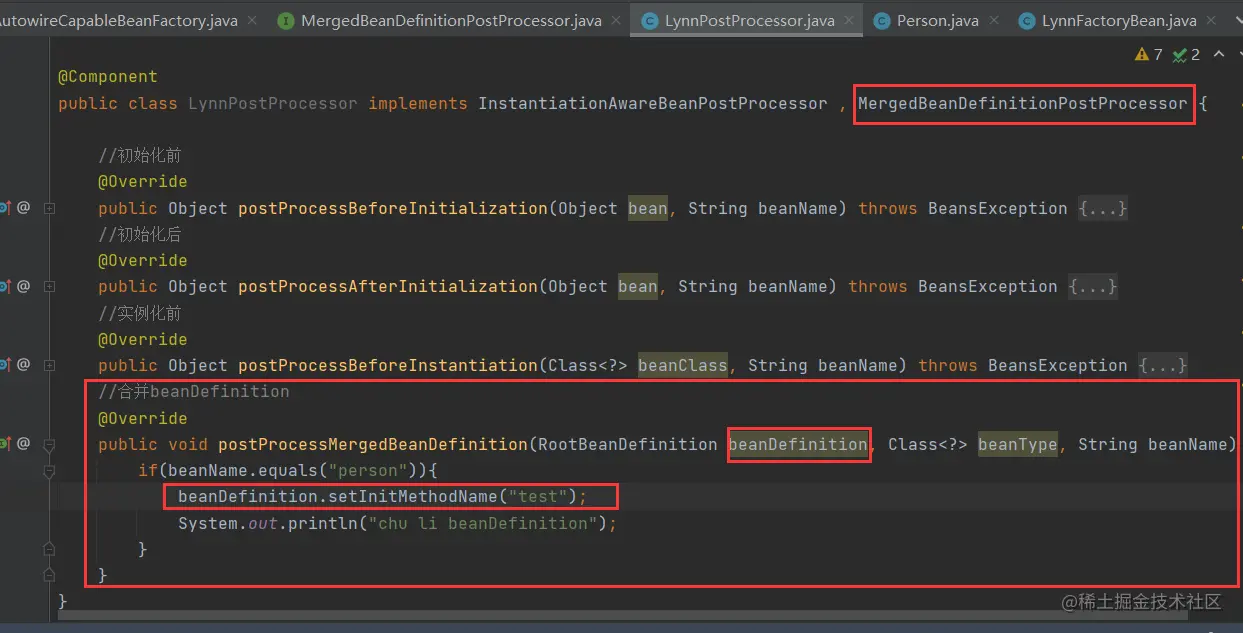This screenshot has height=633, width=1243.
Task: Unfold the {...} placeholder after postProcessBeforeInstantiation
Action: tap(1163, 365)
